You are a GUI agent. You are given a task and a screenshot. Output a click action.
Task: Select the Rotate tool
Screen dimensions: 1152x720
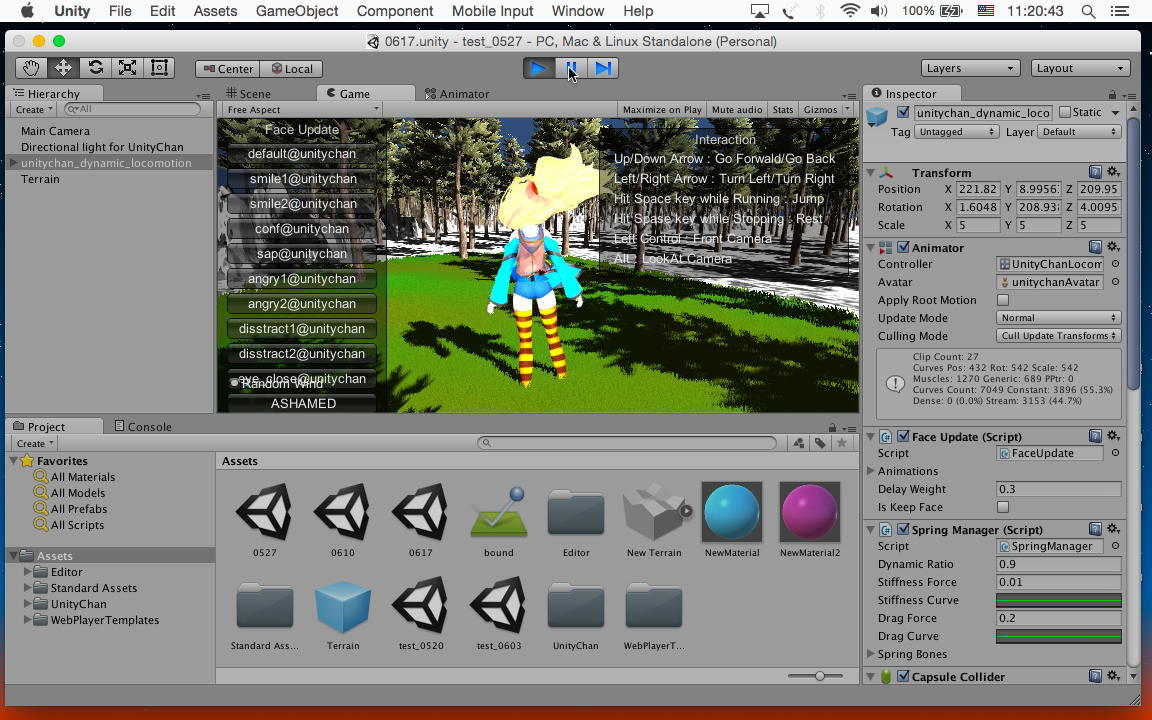coord(96,68)
